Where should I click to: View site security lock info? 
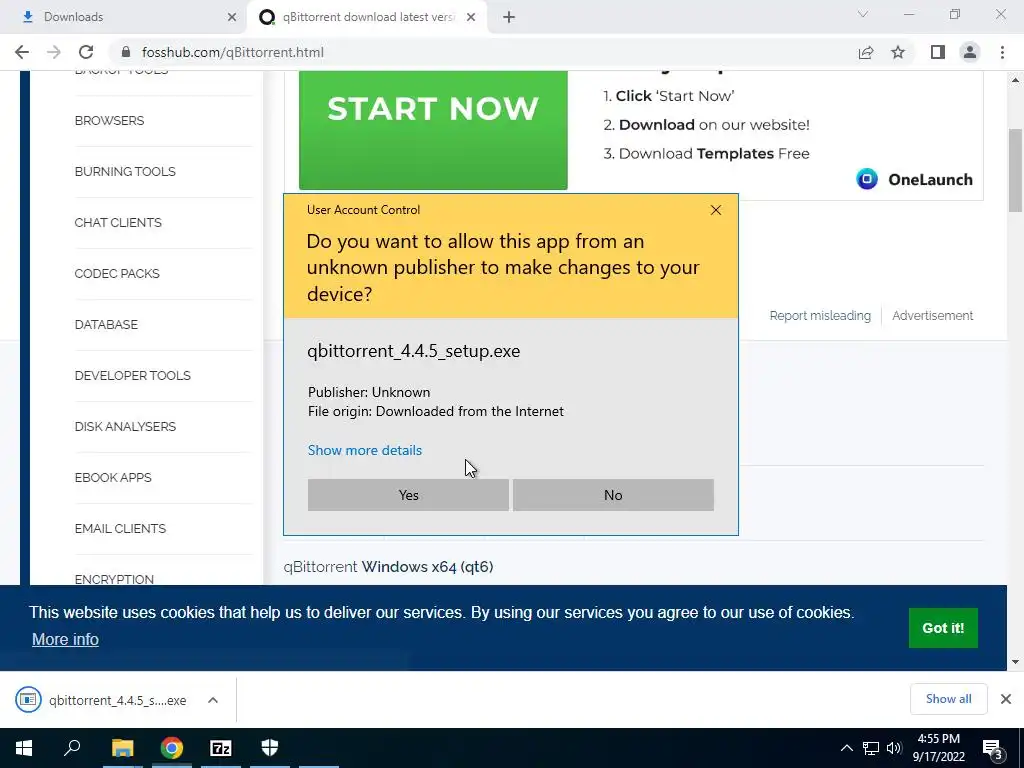pyautogui.click(x=126, y=52)
